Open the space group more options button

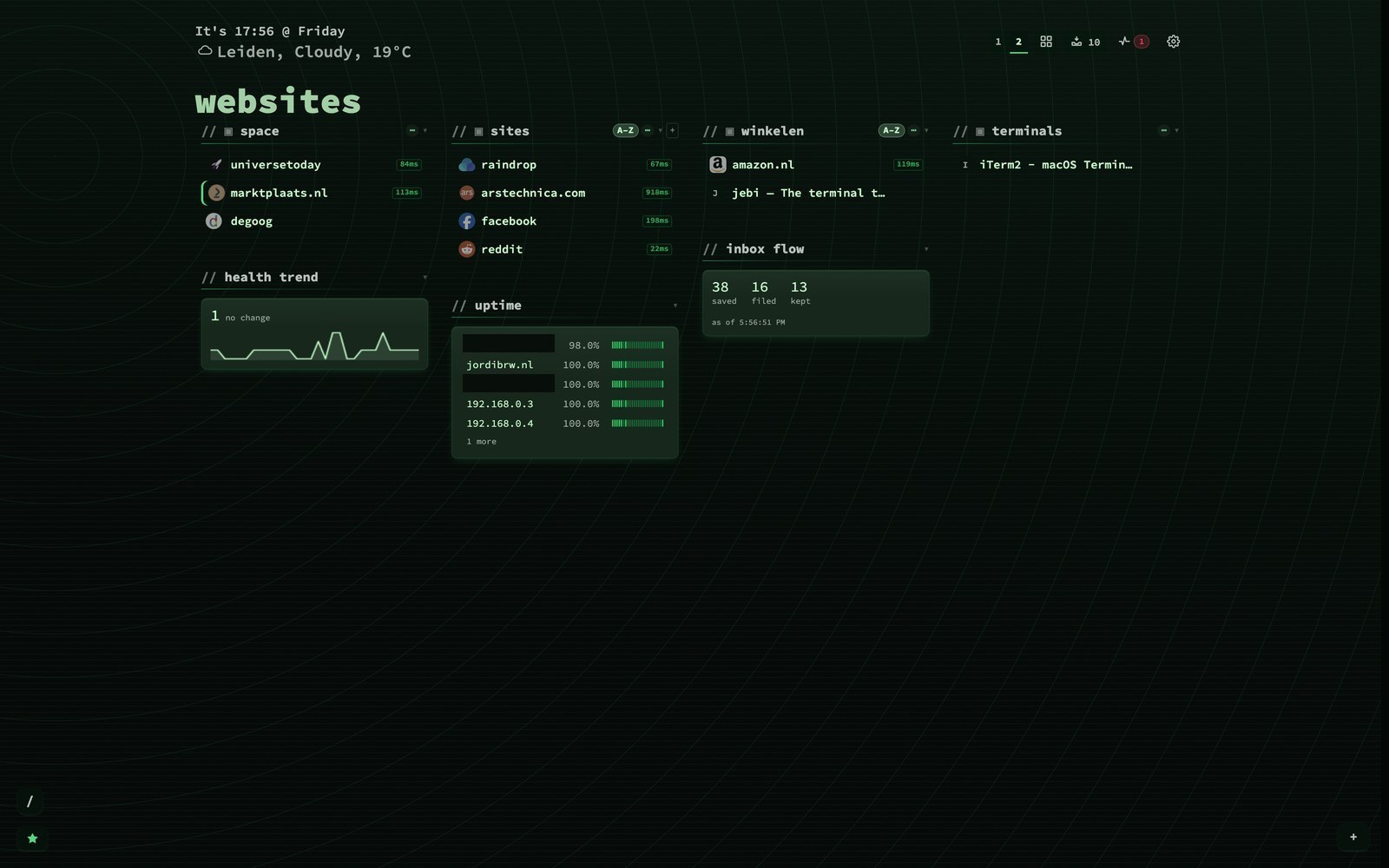click(x=412, y=130)
